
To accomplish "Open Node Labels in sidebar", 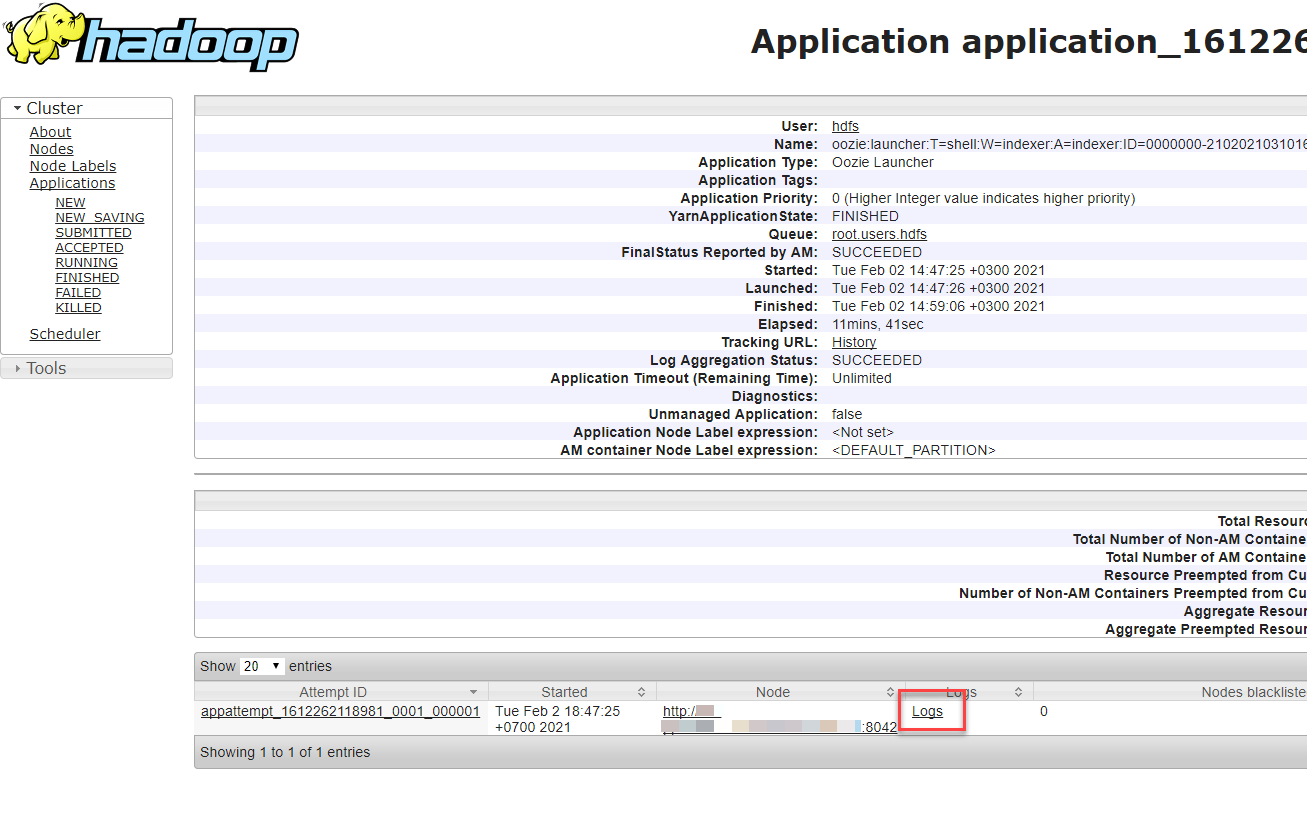I will click(72, 166).
